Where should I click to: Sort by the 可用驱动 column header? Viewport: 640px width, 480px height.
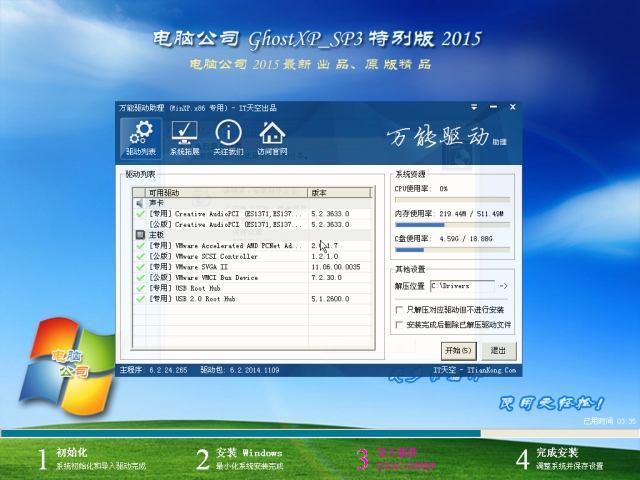227,192
